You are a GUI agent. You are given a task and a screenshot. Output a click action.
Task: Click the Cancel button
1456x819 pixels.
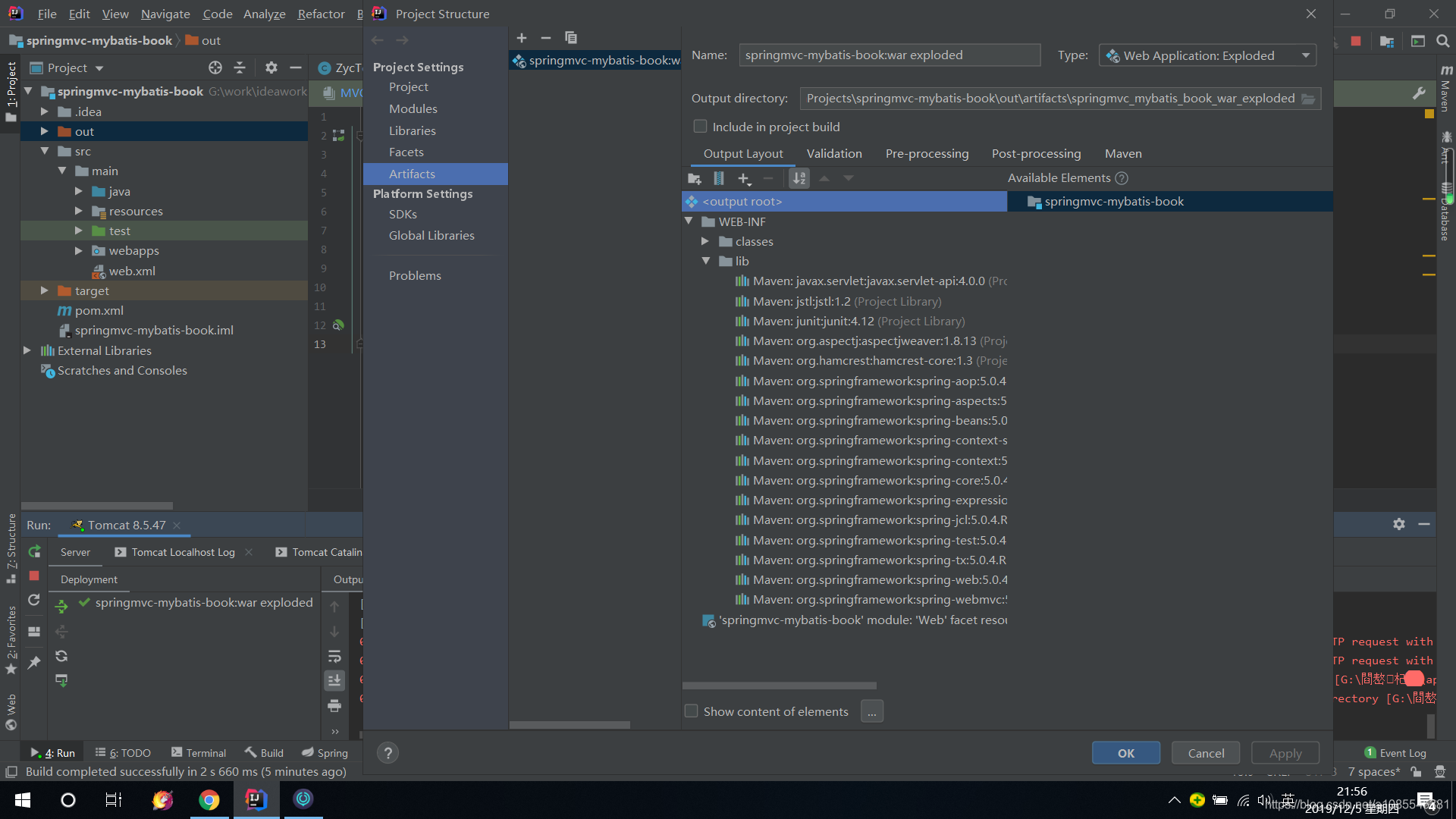(1206, 753)
